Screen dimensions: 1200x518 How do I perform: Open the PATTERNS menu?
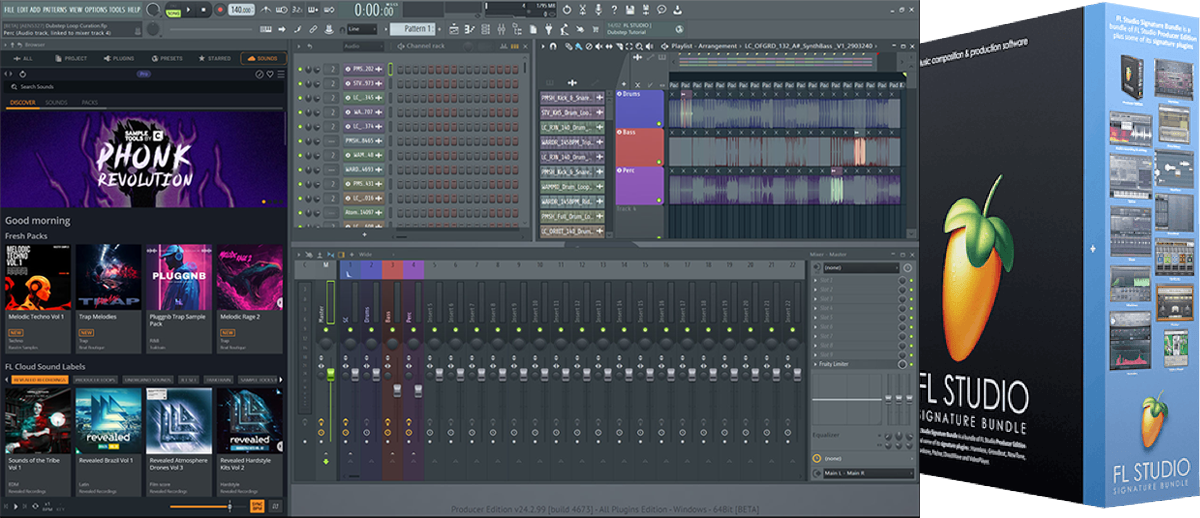pyautogui.click(x=57, y=8)
